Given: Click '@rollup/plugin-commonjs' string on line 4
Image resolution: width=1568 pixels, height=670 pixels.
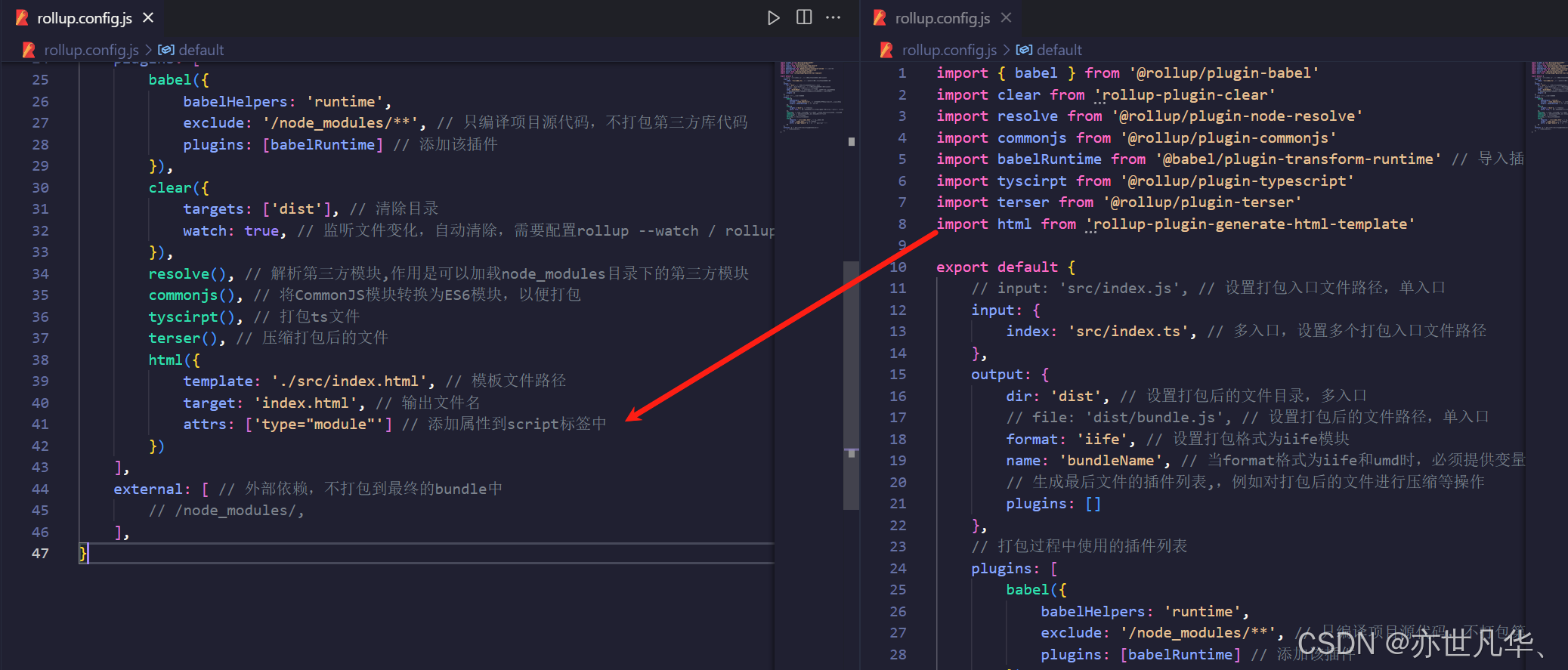Looking at the screenshot, I should tap(1229, 138).
